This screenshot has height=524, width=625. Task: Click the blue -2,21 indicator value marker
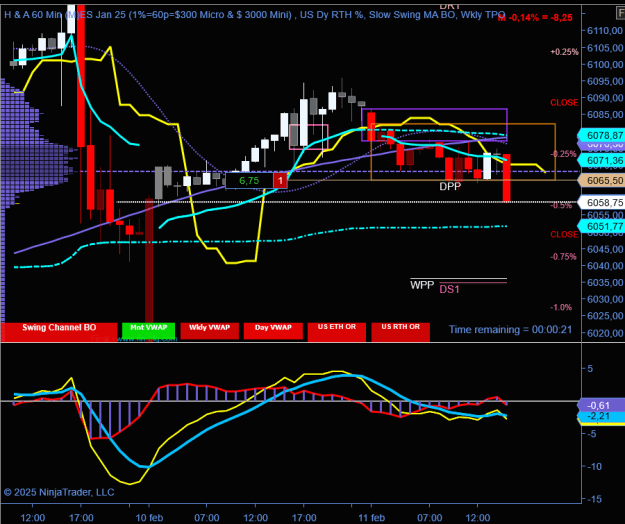pos(601,416)
